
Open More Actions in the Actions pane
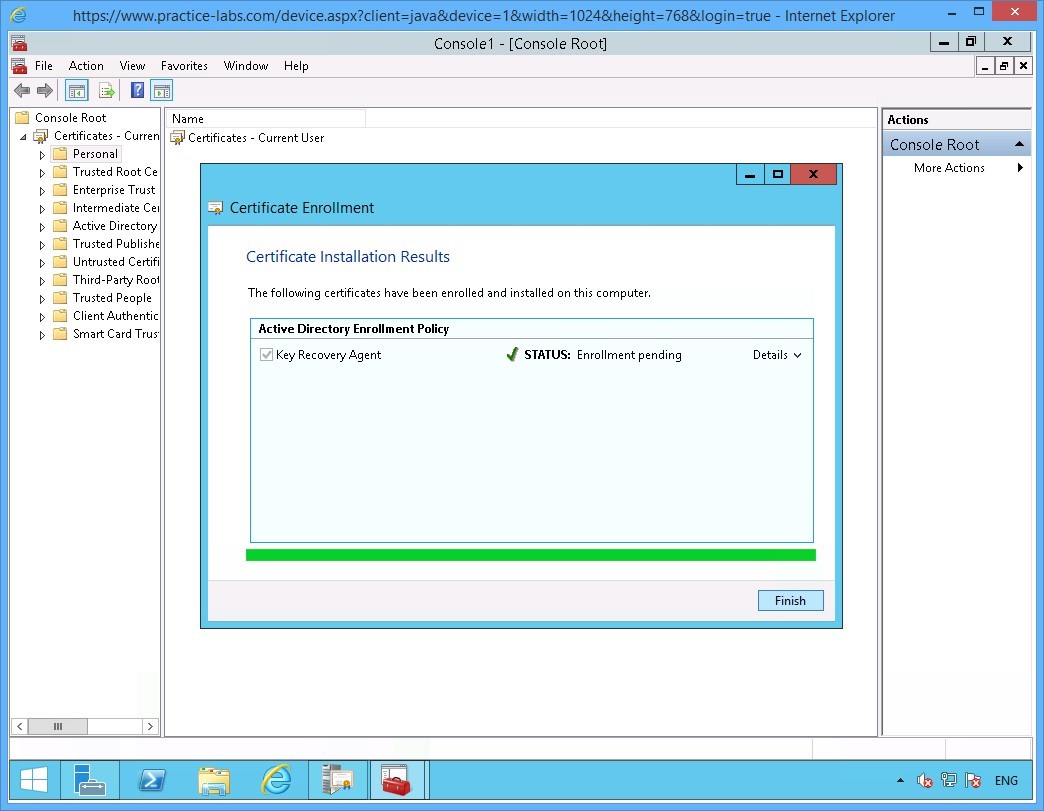948,167
